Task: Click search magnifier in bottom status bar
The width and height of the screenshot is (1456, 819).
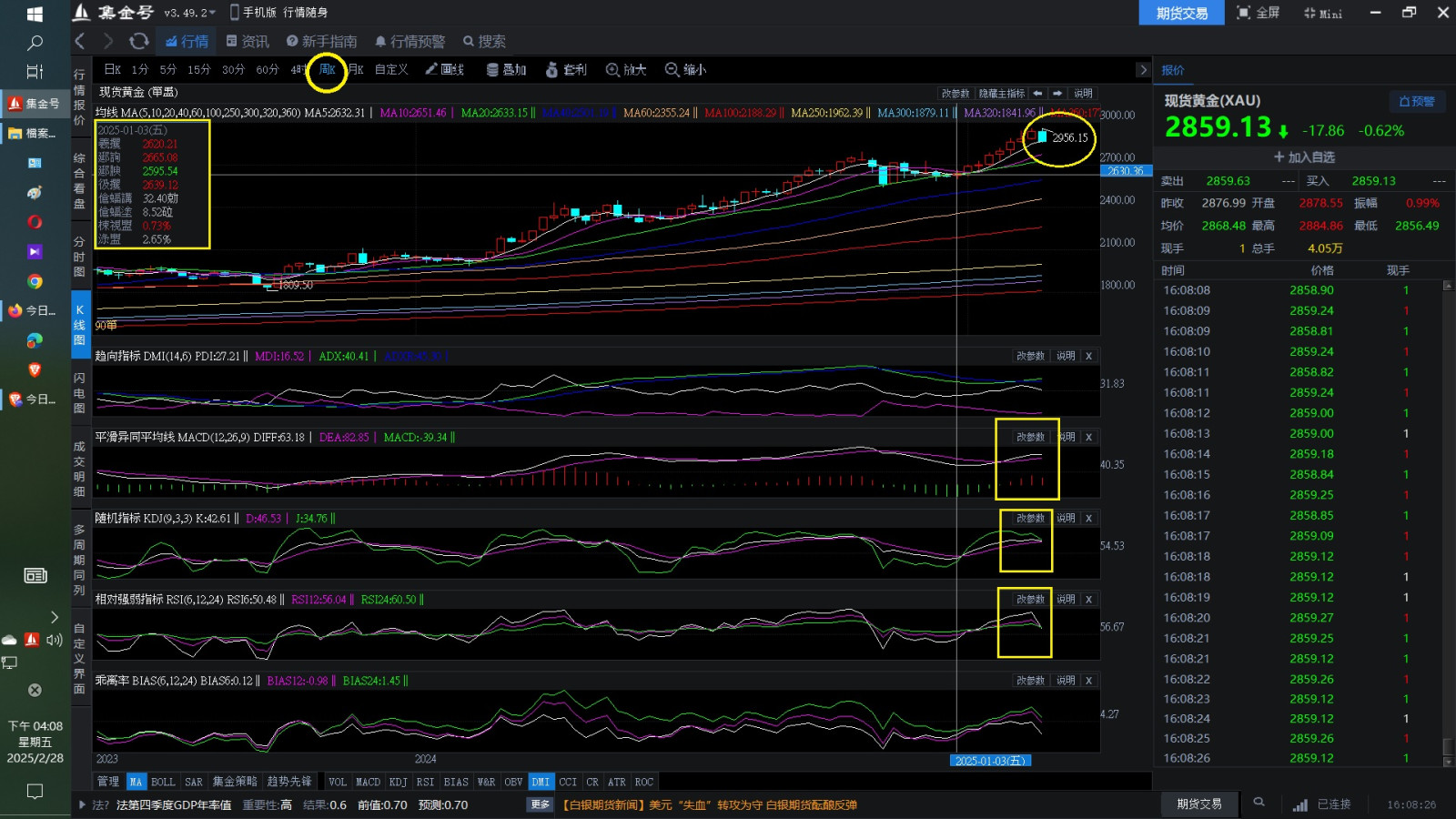Action: [1259, 803]
